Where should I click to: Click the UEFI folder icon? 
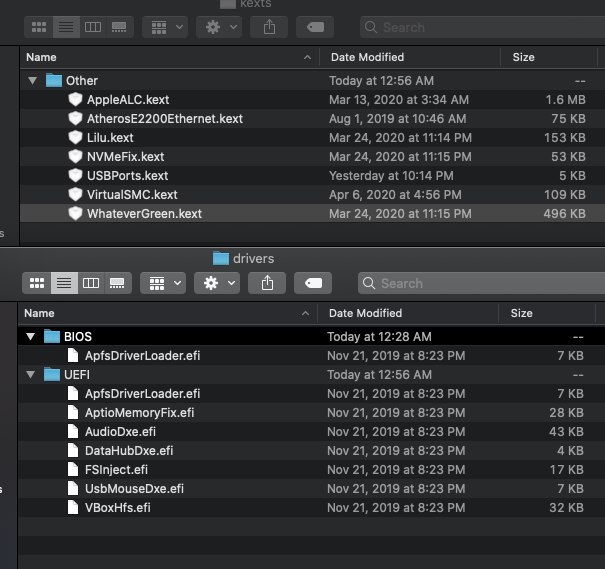tap(52, 375)
